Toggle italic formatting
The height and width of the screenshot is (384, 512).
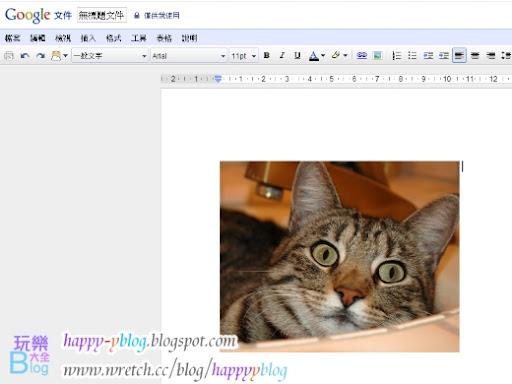click(282, 55)
